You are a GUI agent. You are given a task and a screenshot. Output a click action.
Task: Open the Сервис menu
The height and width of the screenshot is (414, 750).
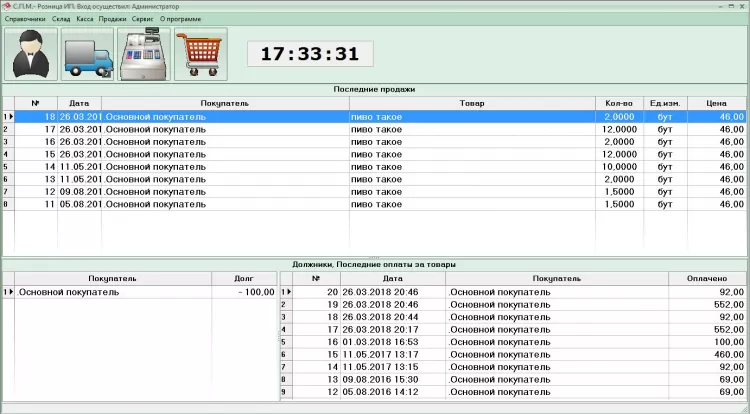(x=143, y=19)
